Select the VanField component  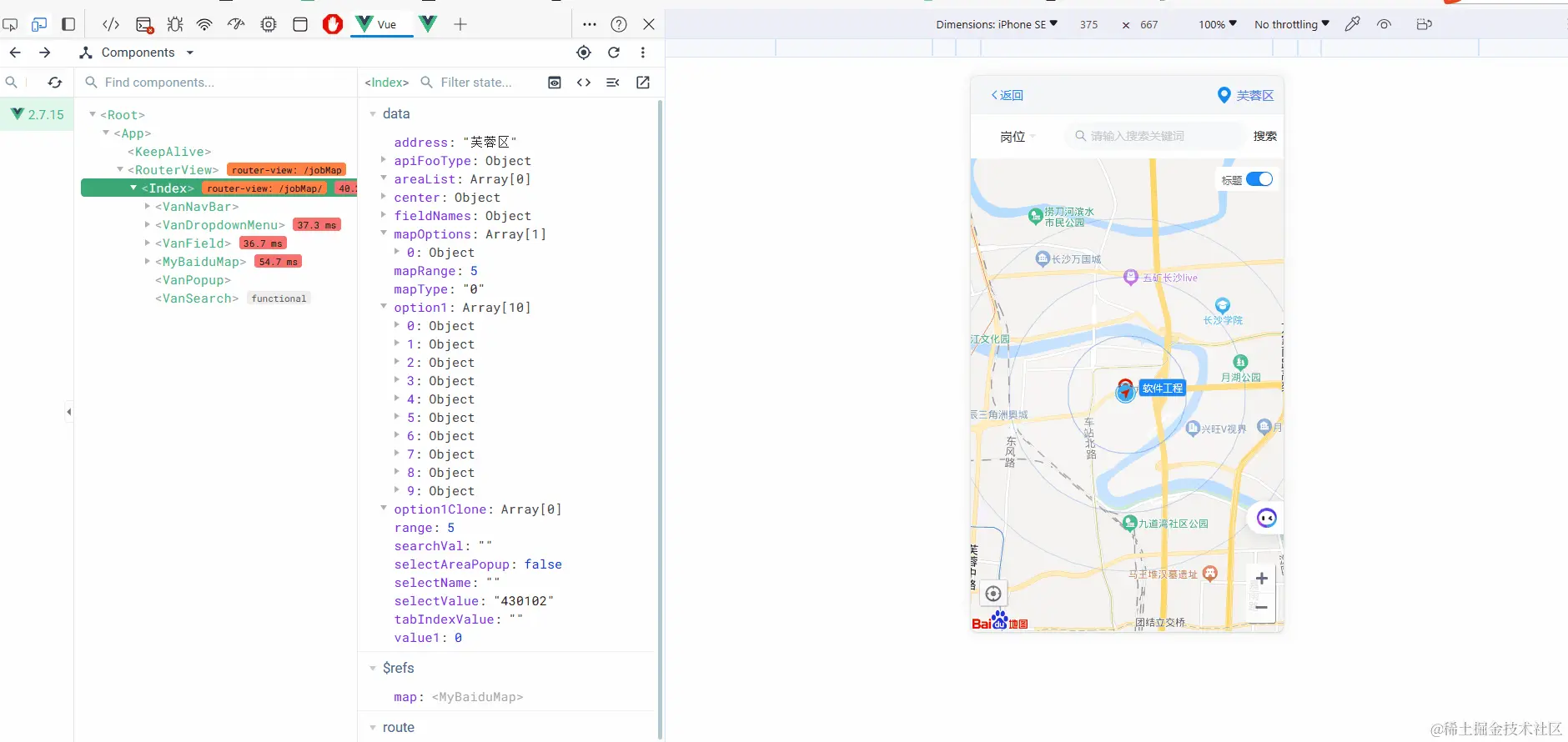[193, 243]
